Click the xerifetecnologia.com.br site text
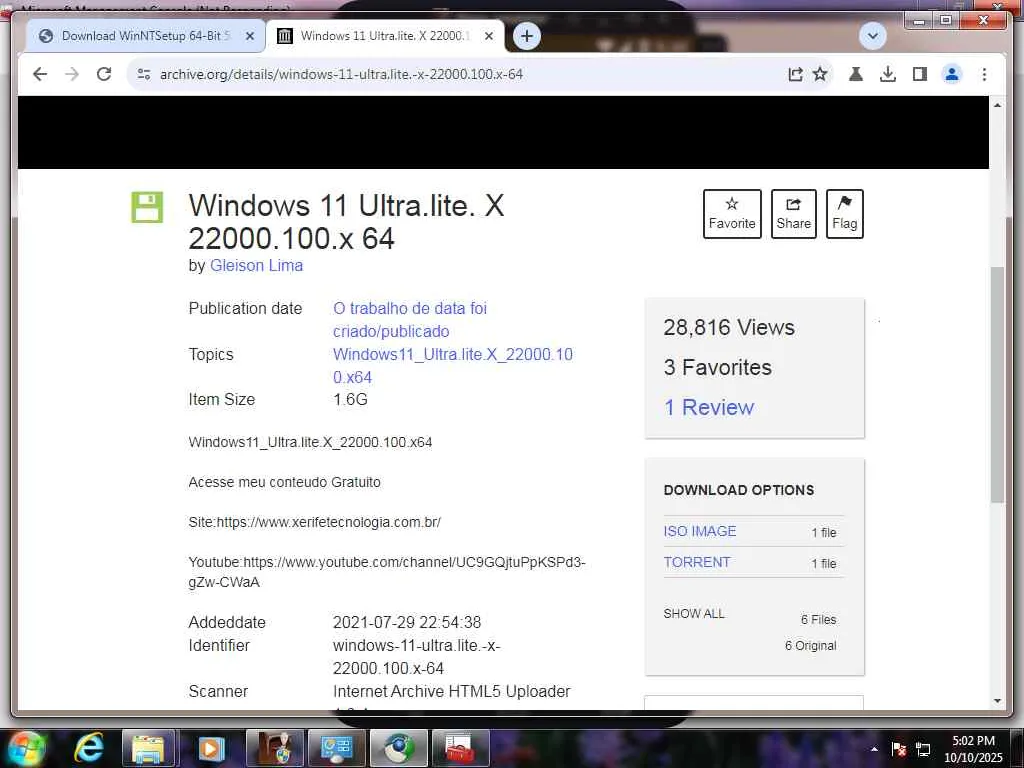Image resolution: width=1024 pixels, height=768 pixels. (x=315, y=522)
